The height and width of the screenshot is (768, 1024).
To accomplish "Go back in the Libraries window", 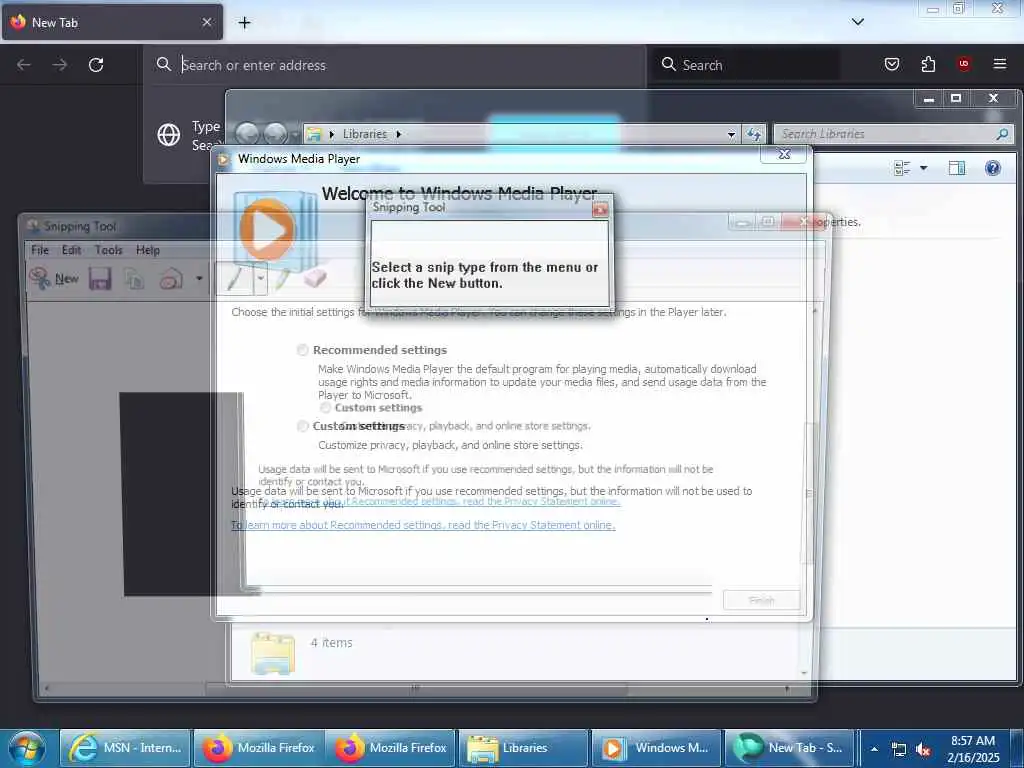I will (x=247, y=134).
